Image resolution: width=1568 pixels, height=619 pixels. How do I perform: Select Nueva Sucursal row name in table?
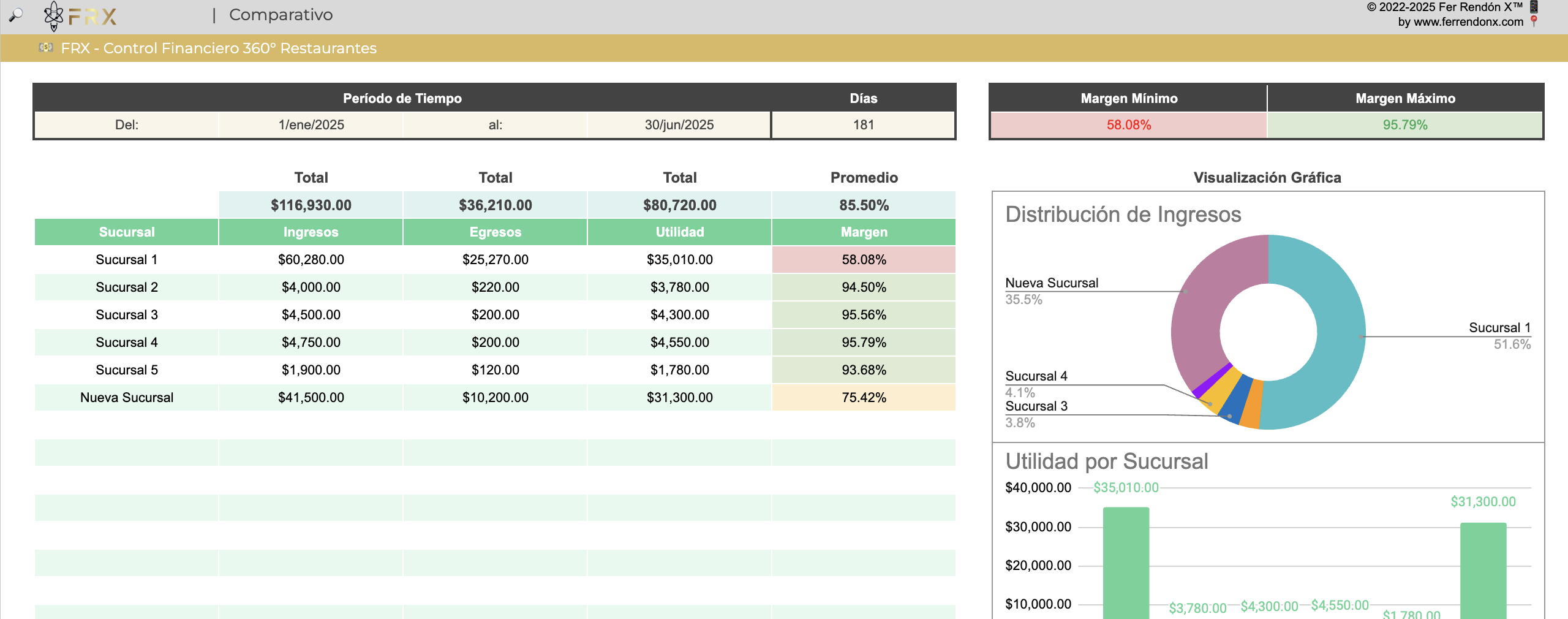point(127,398)
